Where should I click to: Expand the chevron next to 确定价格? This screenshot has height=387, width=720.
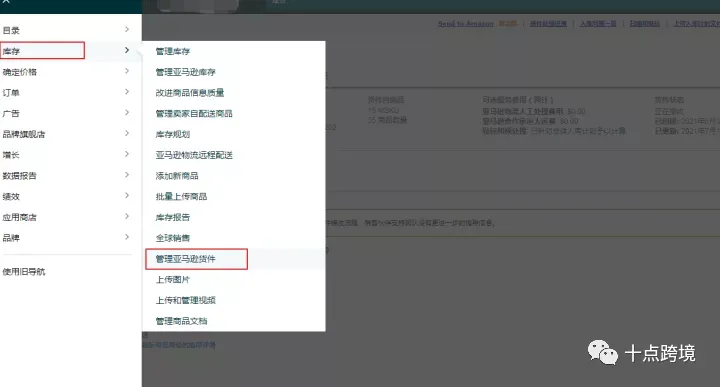coord(127,71)
